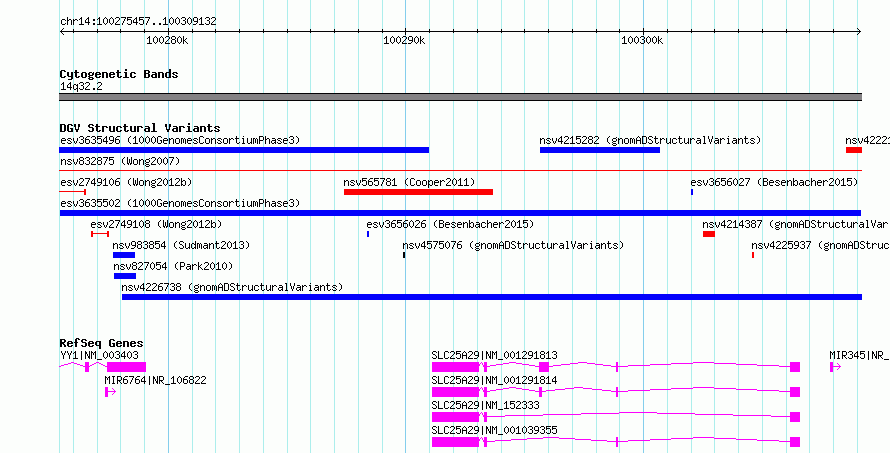Click the 100290k ruler position label
This screenshot has height=453, width=890.
405,40
